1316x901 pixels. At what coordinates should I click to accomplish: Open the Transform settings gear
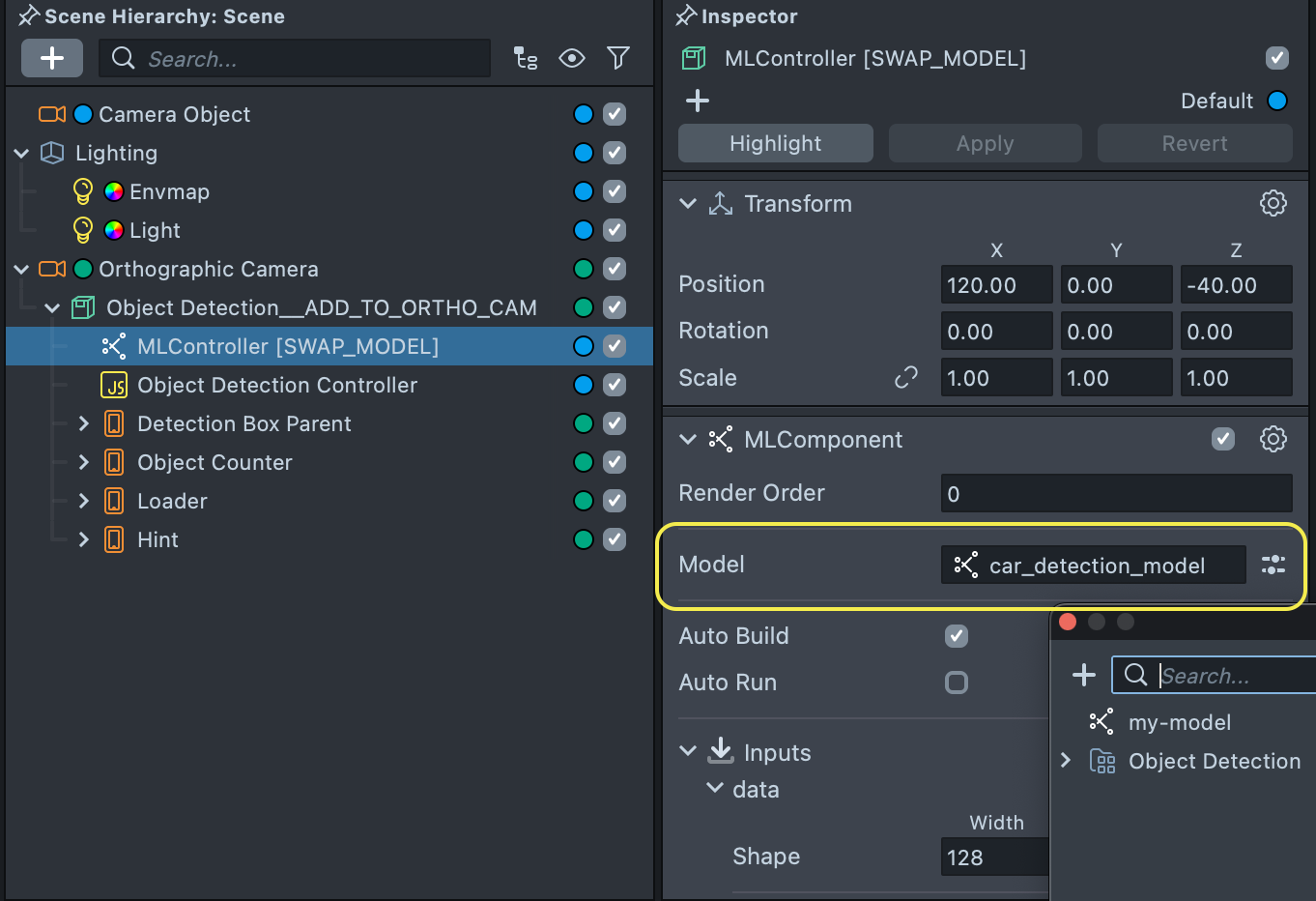[1273, 203]
